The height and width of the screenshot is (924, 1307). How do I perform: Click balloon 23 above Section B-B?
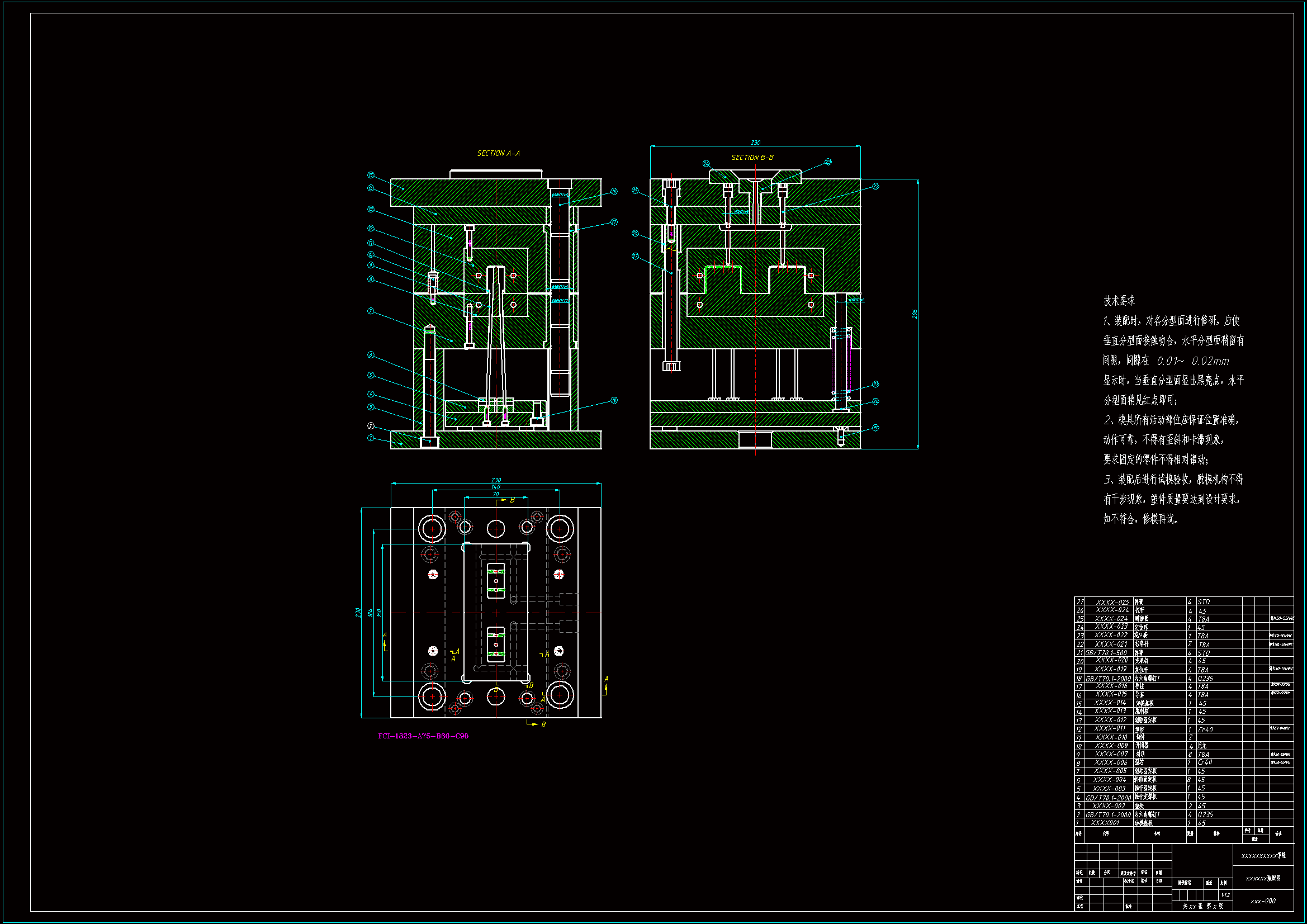(x=828, y=162)
